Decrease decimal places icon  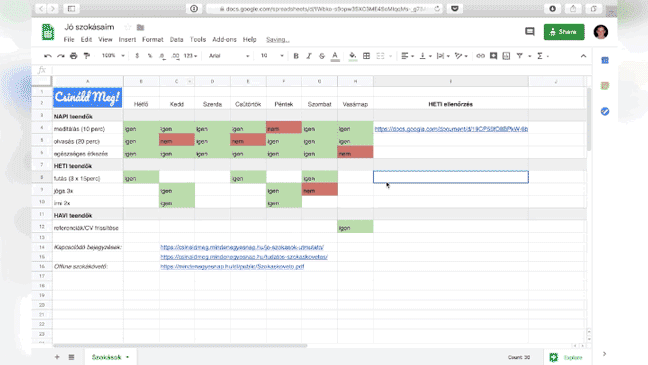[162, 56]
